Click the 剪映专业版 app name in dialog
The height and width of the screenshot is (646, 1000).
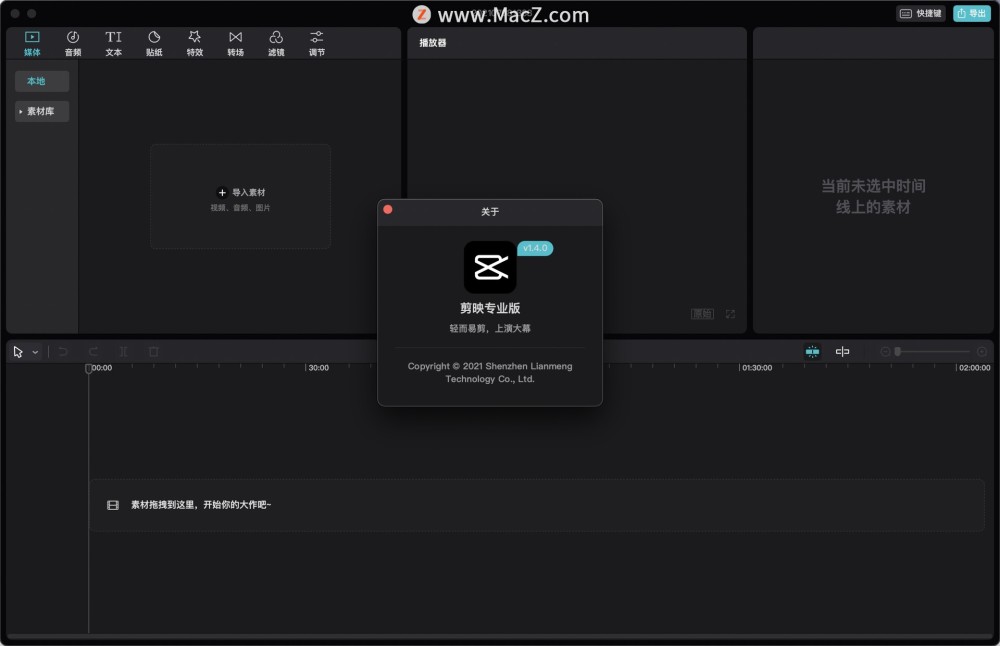pos(490,308)
